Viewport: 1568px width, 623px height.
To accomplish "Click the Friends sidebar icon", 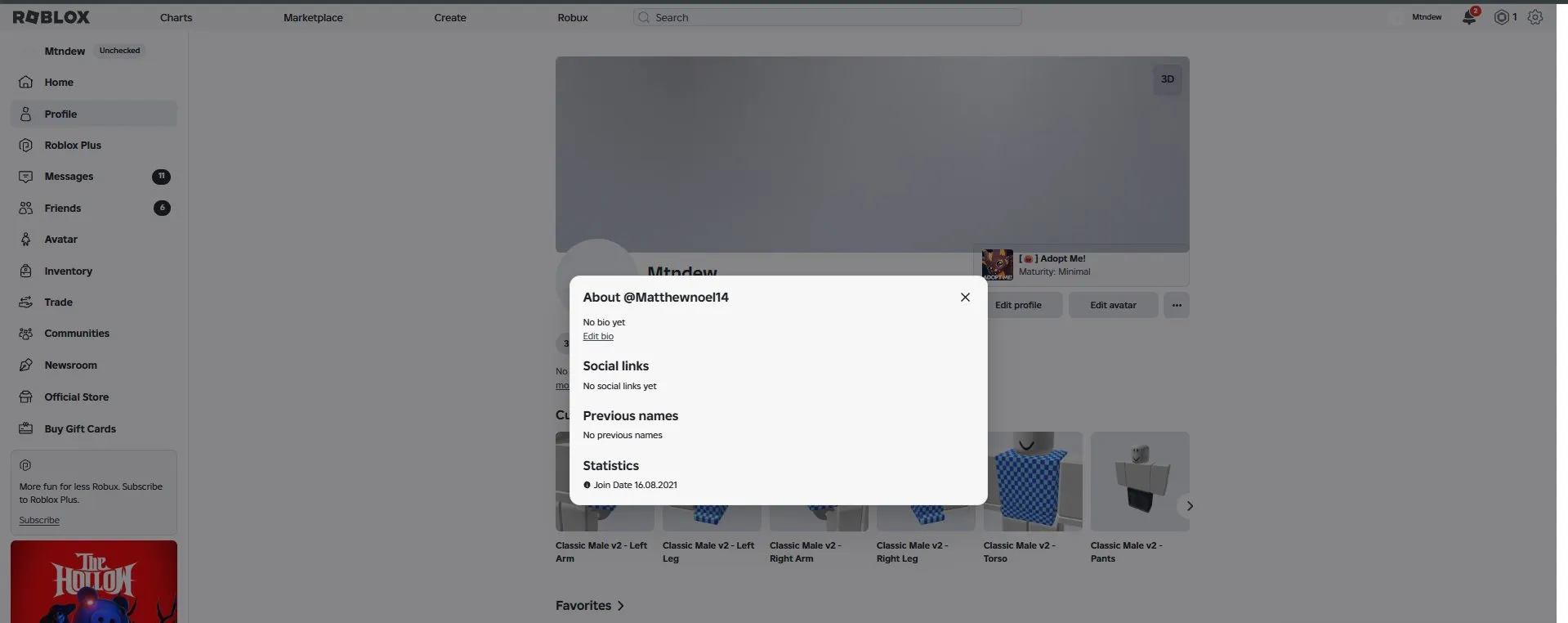I will tap(26, 208).
